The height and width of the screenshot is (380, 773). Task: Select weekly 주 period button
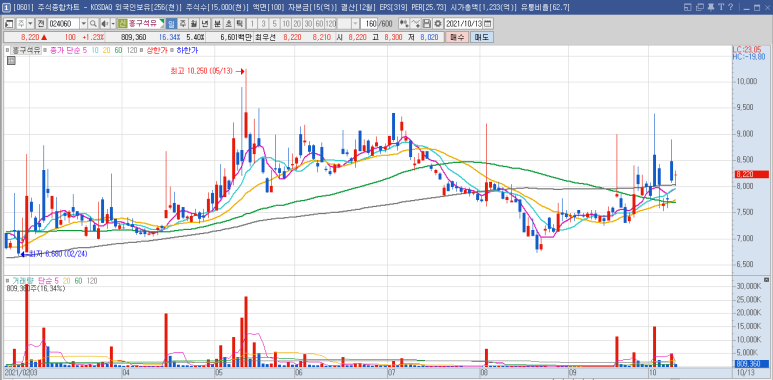click(x=182, y=24)
